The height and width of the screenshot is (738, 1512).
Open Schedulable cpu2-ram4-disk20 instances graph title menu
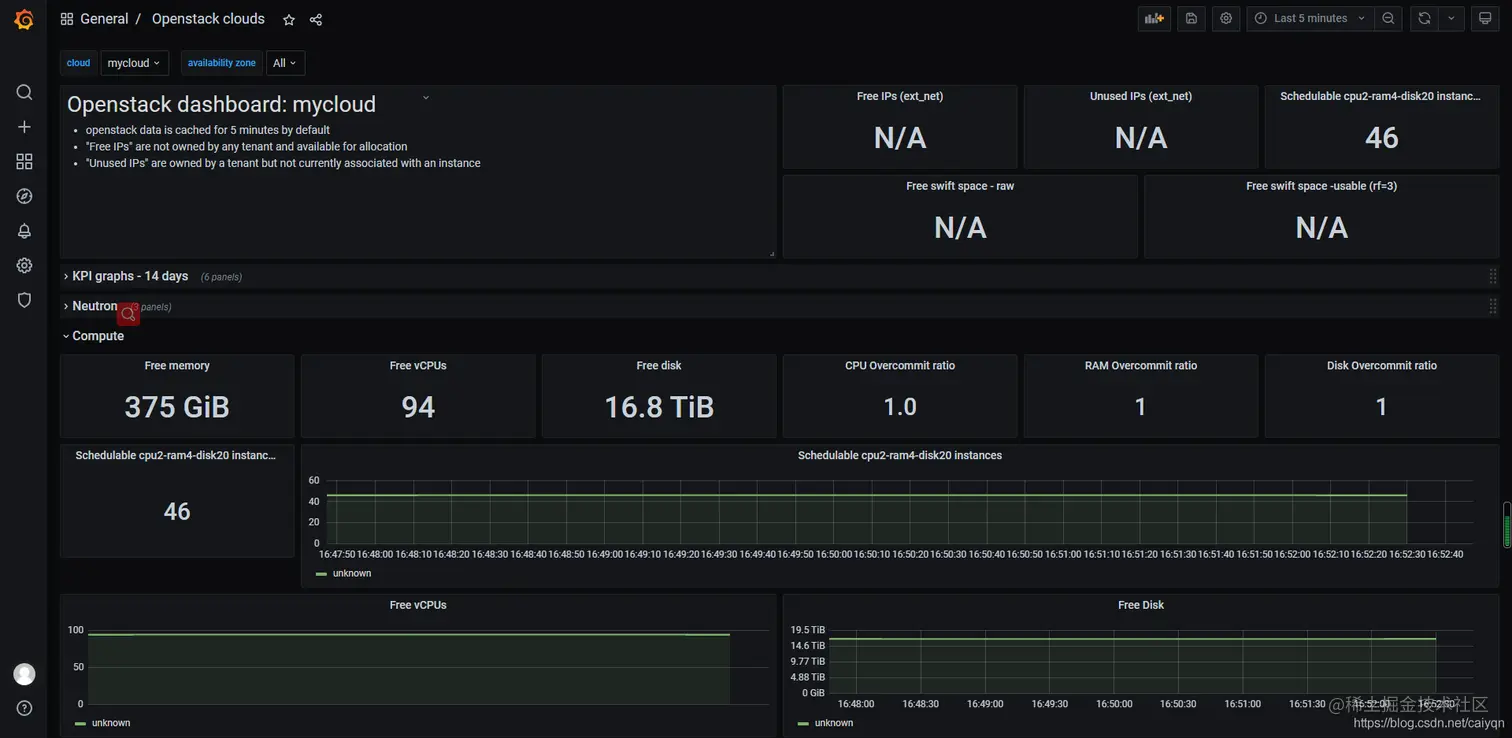[x=900, y=456]
